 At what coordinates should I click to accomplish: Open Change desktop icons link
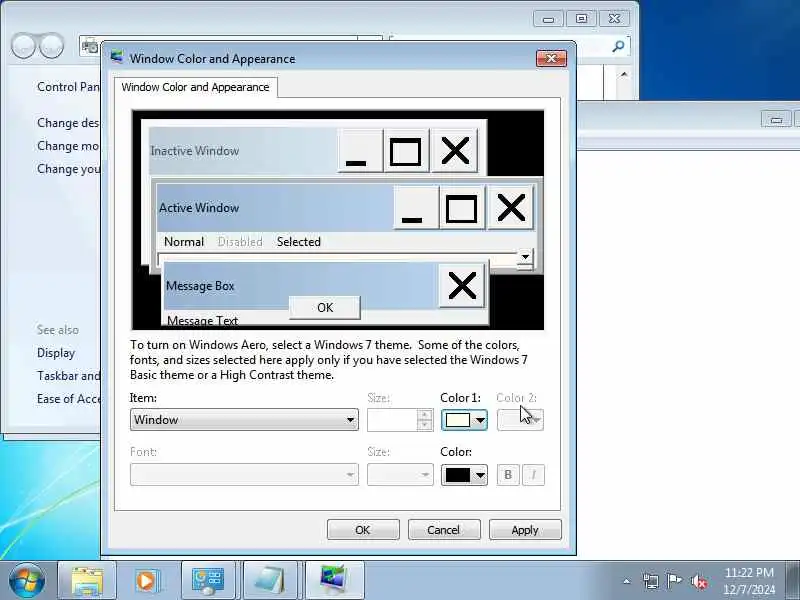68,122
